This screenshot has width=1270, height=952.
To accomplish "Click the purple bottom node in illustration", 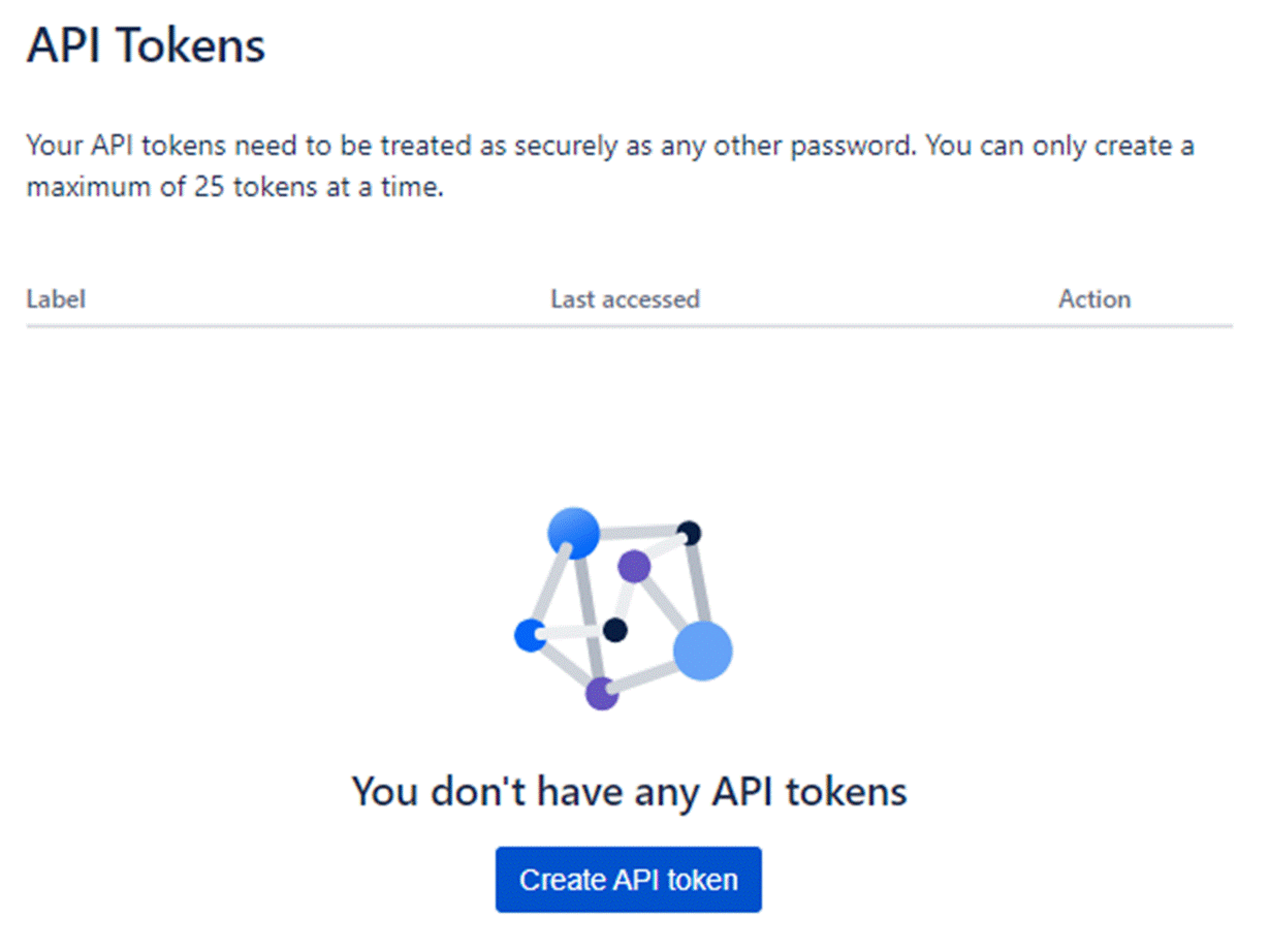I will [x=601, y=694].
